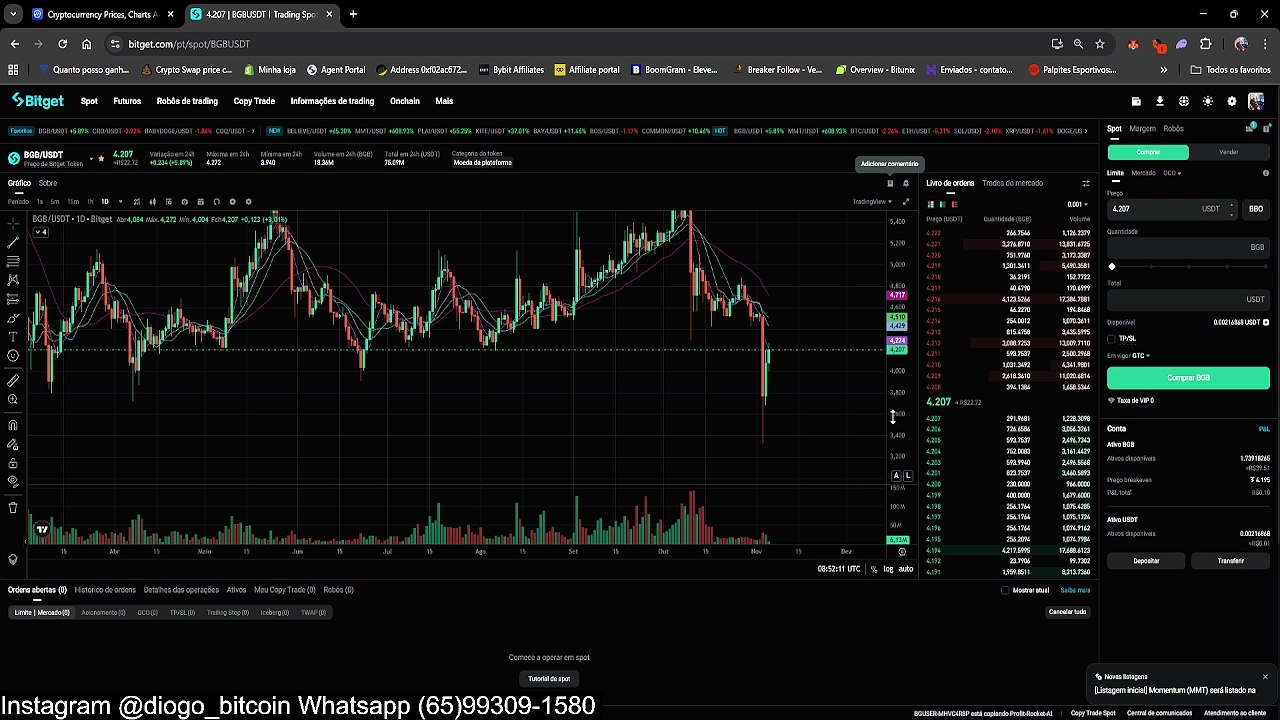Click the BBO button
1280x720 pixels.
tap(1256, 209)
